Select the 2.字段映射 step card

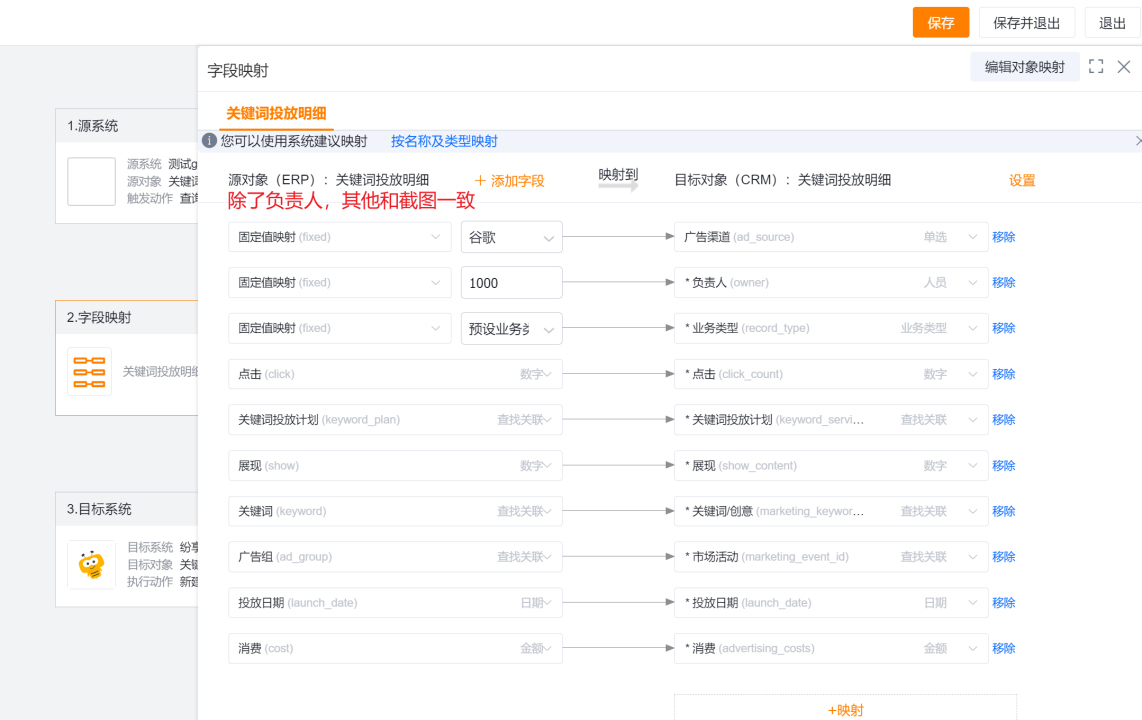pyautogui.click(x=127, y=357)
